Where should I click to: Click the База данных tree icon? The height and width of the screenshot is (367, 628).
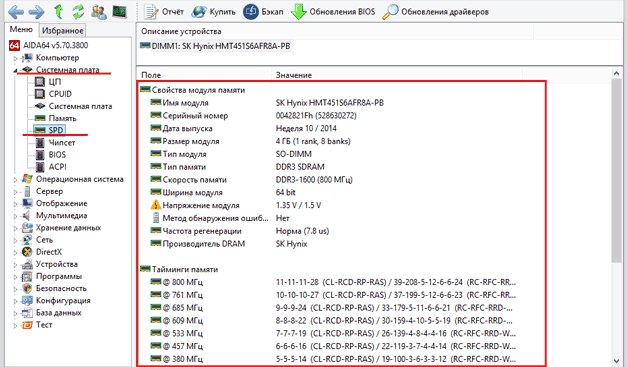pos(27,313)
